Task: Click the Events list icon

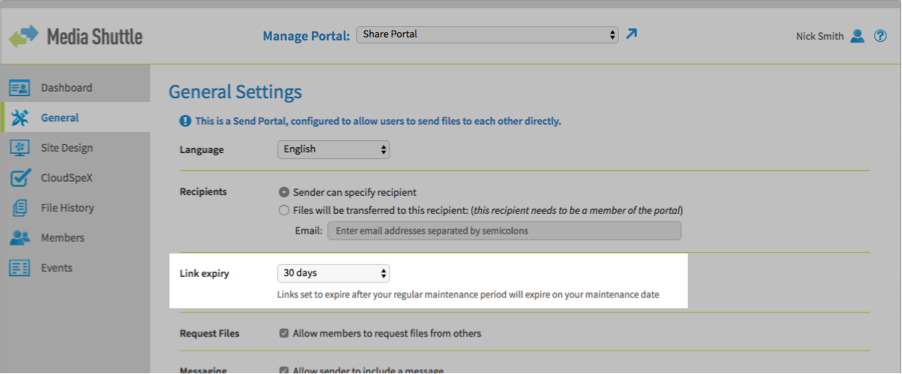Action: coord(20,268)
